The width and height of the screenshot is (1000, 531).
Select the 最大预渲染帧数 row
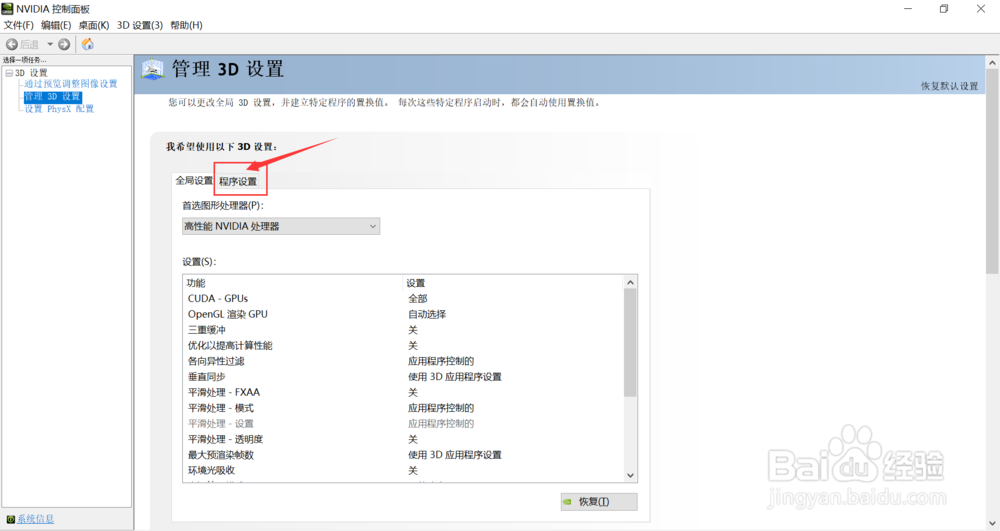403,455
